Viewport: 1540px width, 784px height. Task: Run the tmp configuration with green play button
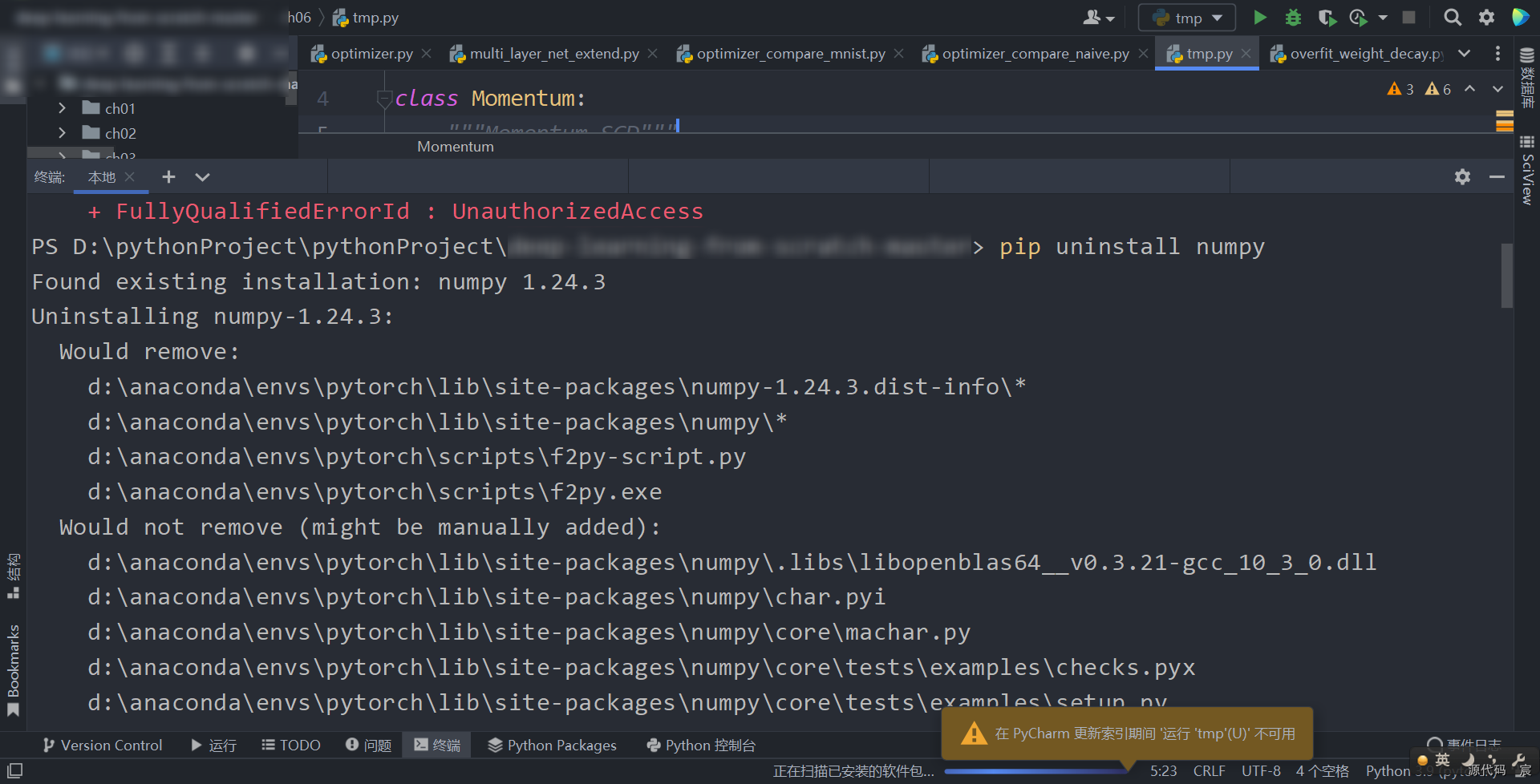pos(1260,18)
